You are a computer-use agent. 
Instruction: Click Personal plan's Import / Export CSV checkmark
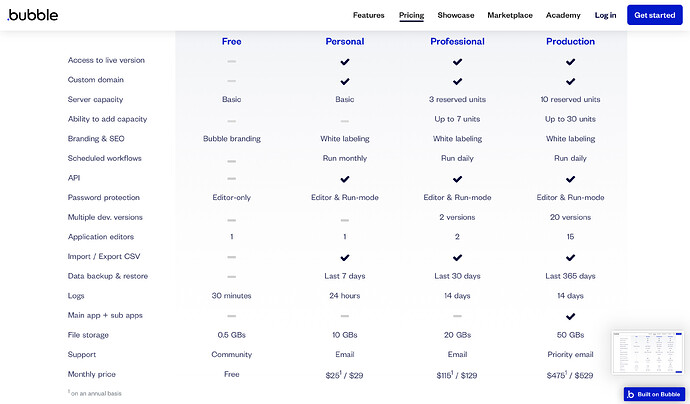click(x=345, y=257)
